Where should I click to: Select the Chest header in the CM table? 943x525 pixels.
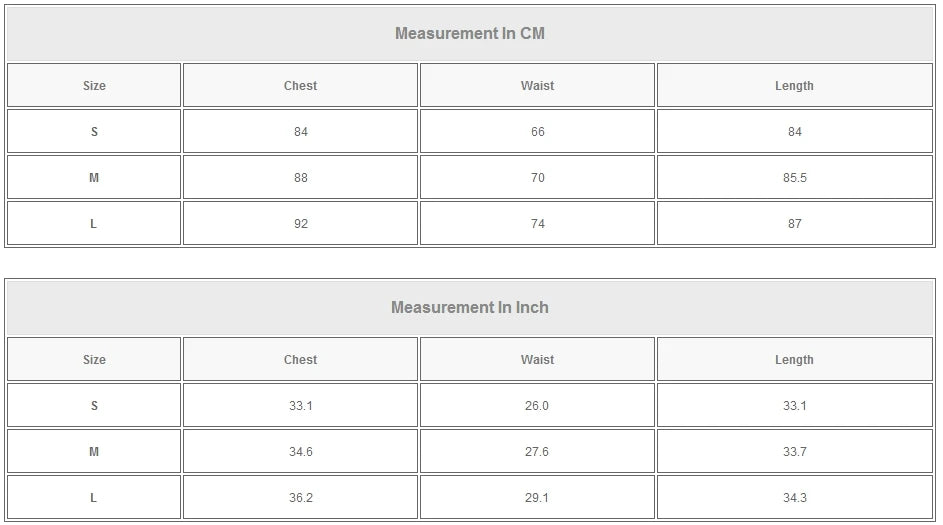(300, 86)
